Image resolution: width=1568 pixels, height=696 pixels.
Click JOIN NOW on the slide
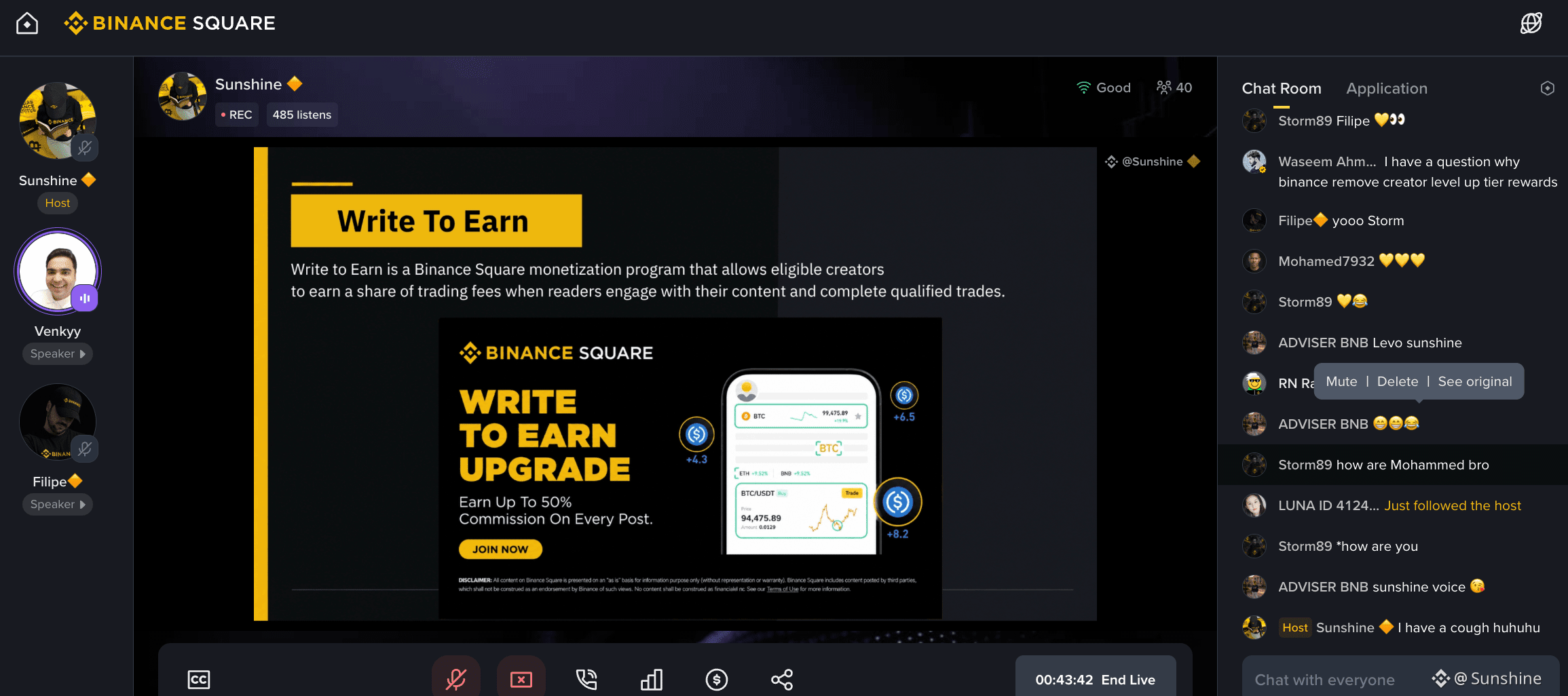[x=500, y=549]
